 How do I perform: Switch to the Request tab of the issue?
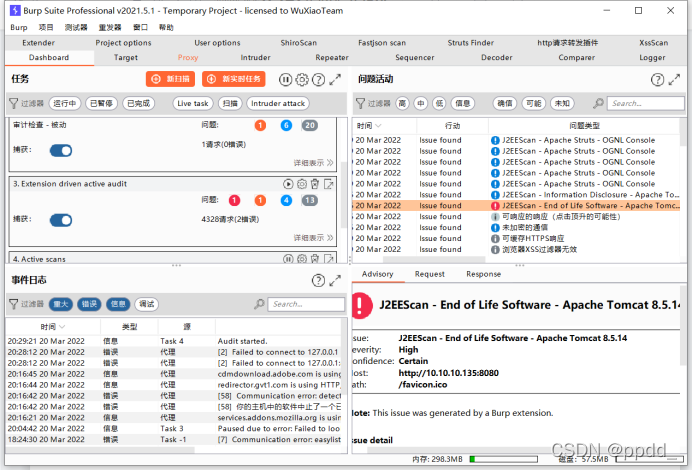click(429, 274)
